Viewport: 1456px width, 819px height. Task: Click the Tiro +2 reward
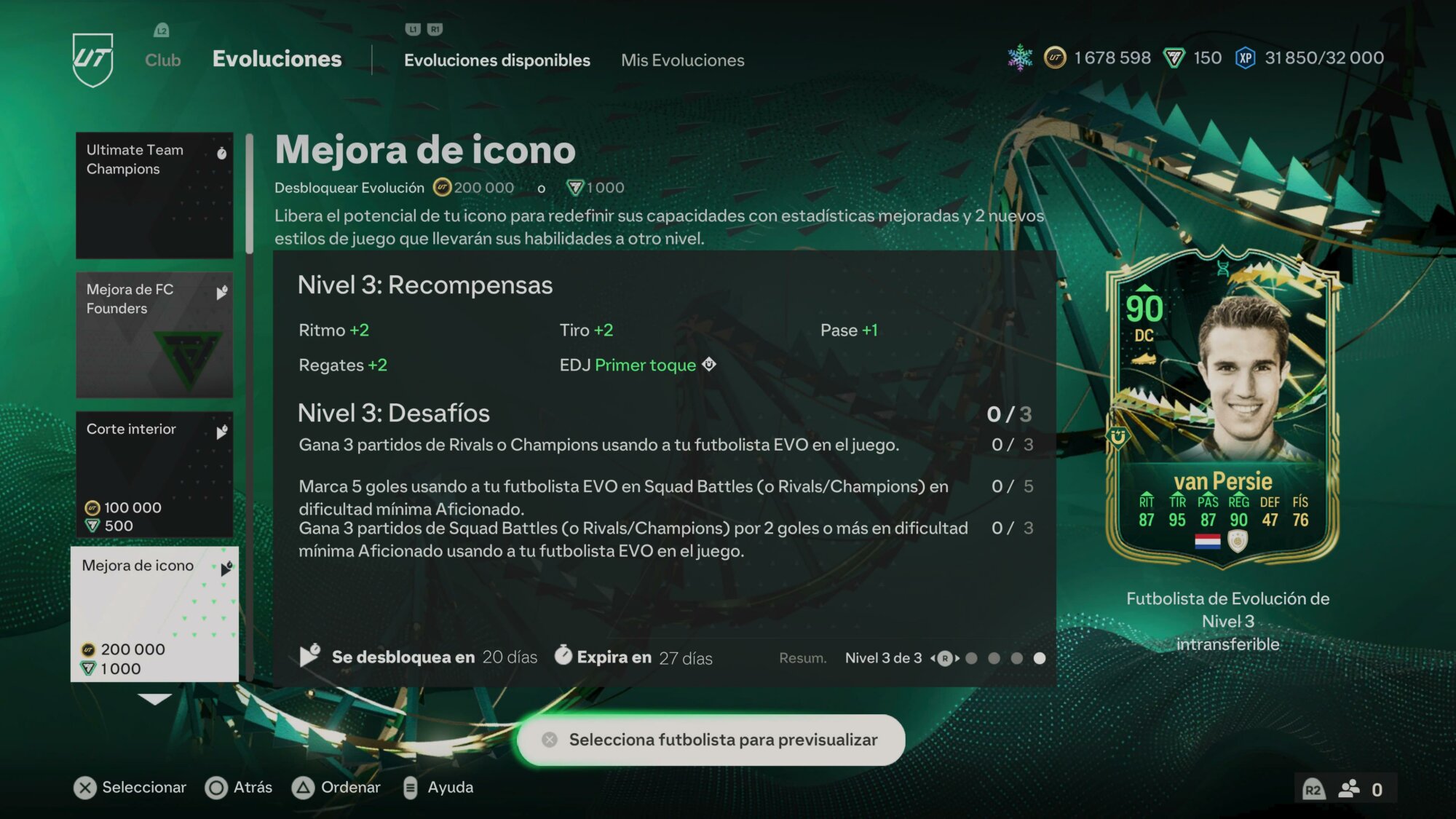point(586,330)
